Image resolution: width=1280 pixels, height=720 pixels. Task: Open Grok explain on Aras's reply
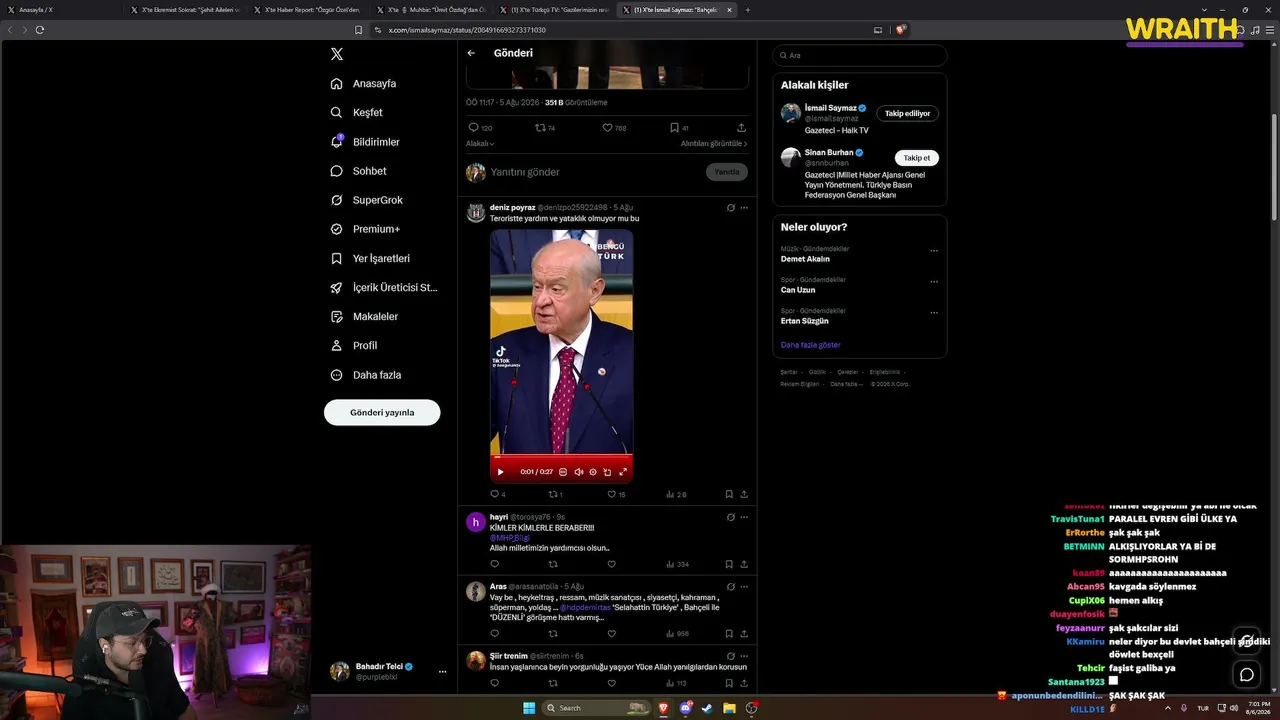point(731,587)
